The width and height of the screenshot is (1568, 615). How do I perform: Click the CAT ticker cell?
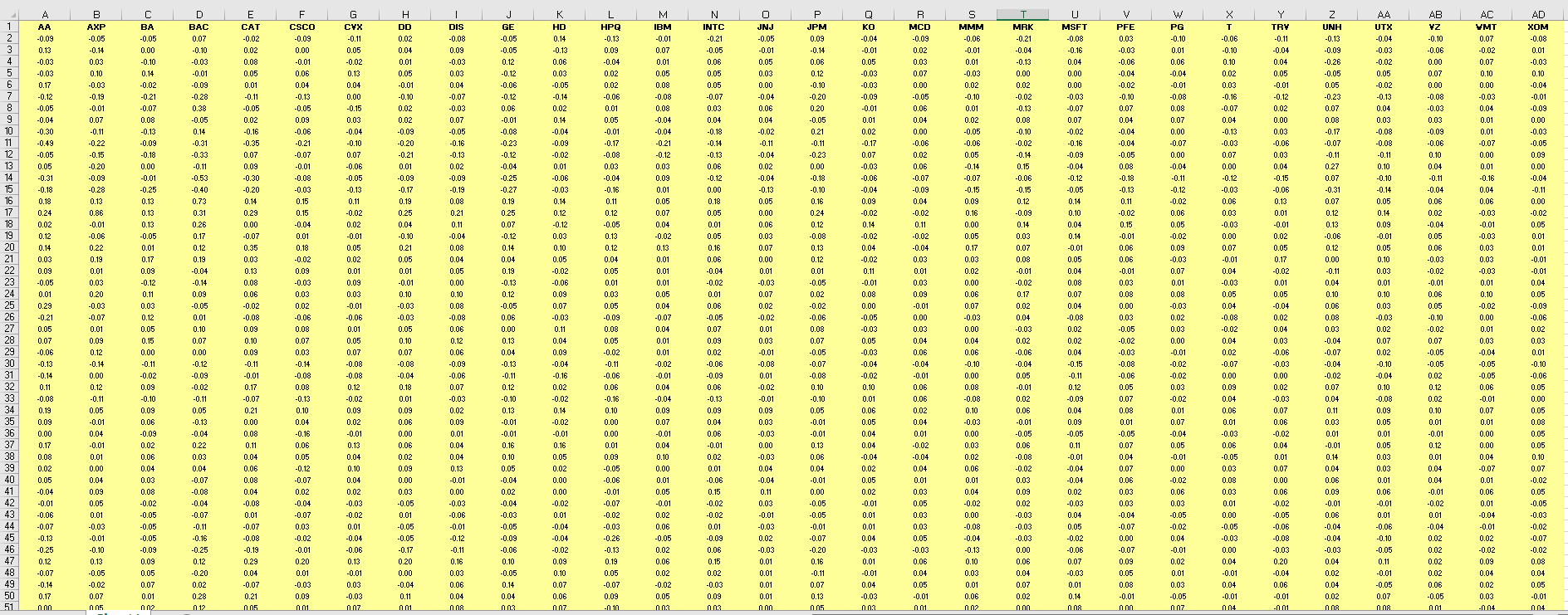point(251,27)
